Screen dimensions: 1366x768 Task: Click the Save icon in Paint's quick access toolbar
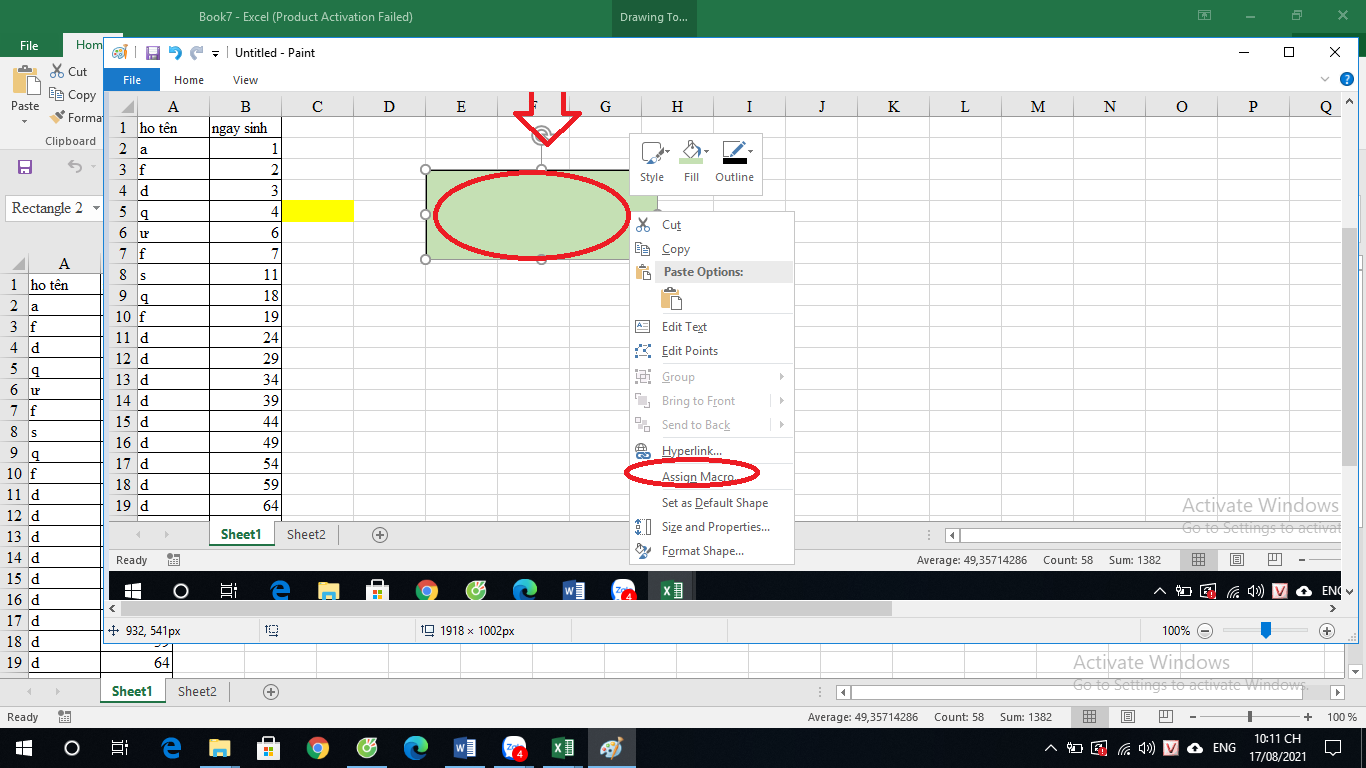153,53
